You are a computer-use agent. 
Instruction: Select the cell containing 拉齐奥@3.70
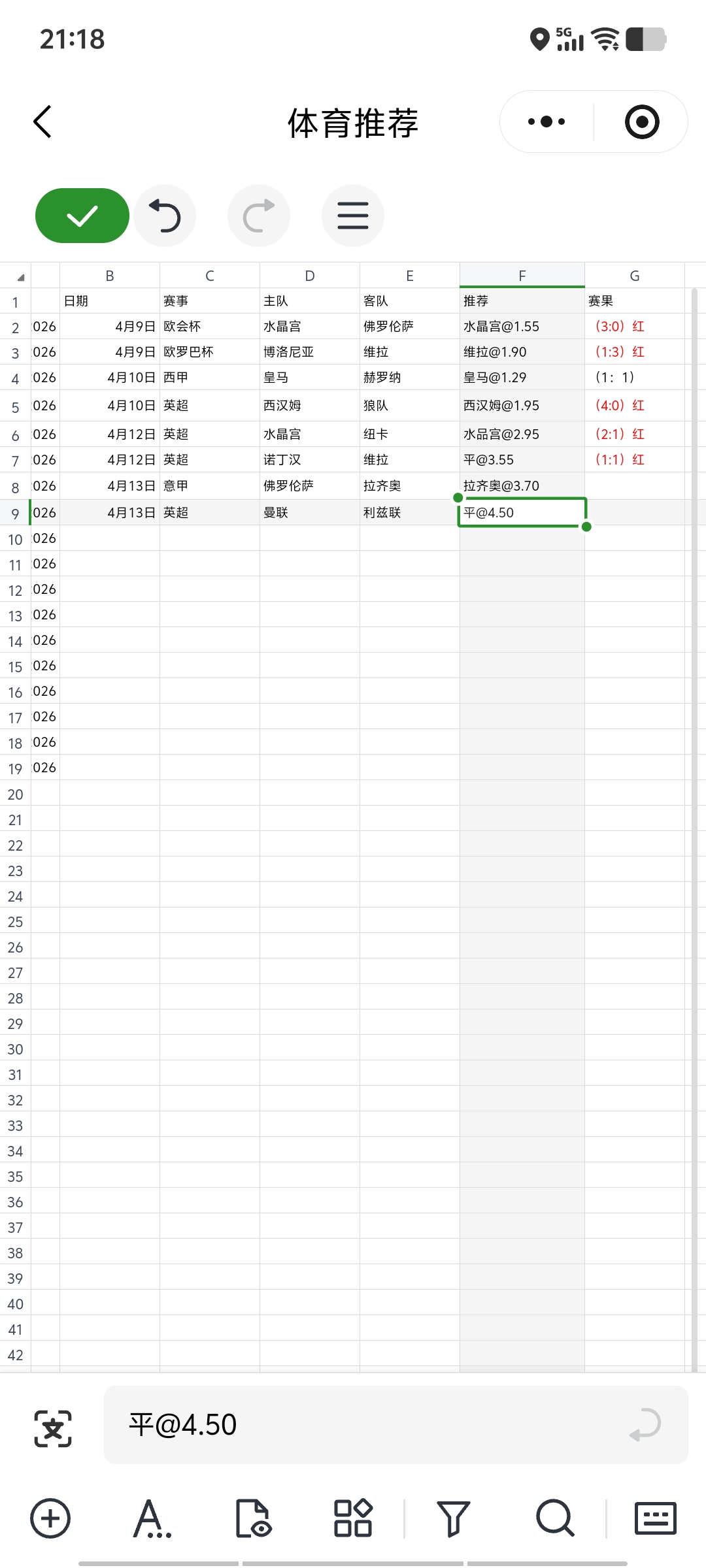(x=522, y=485)
